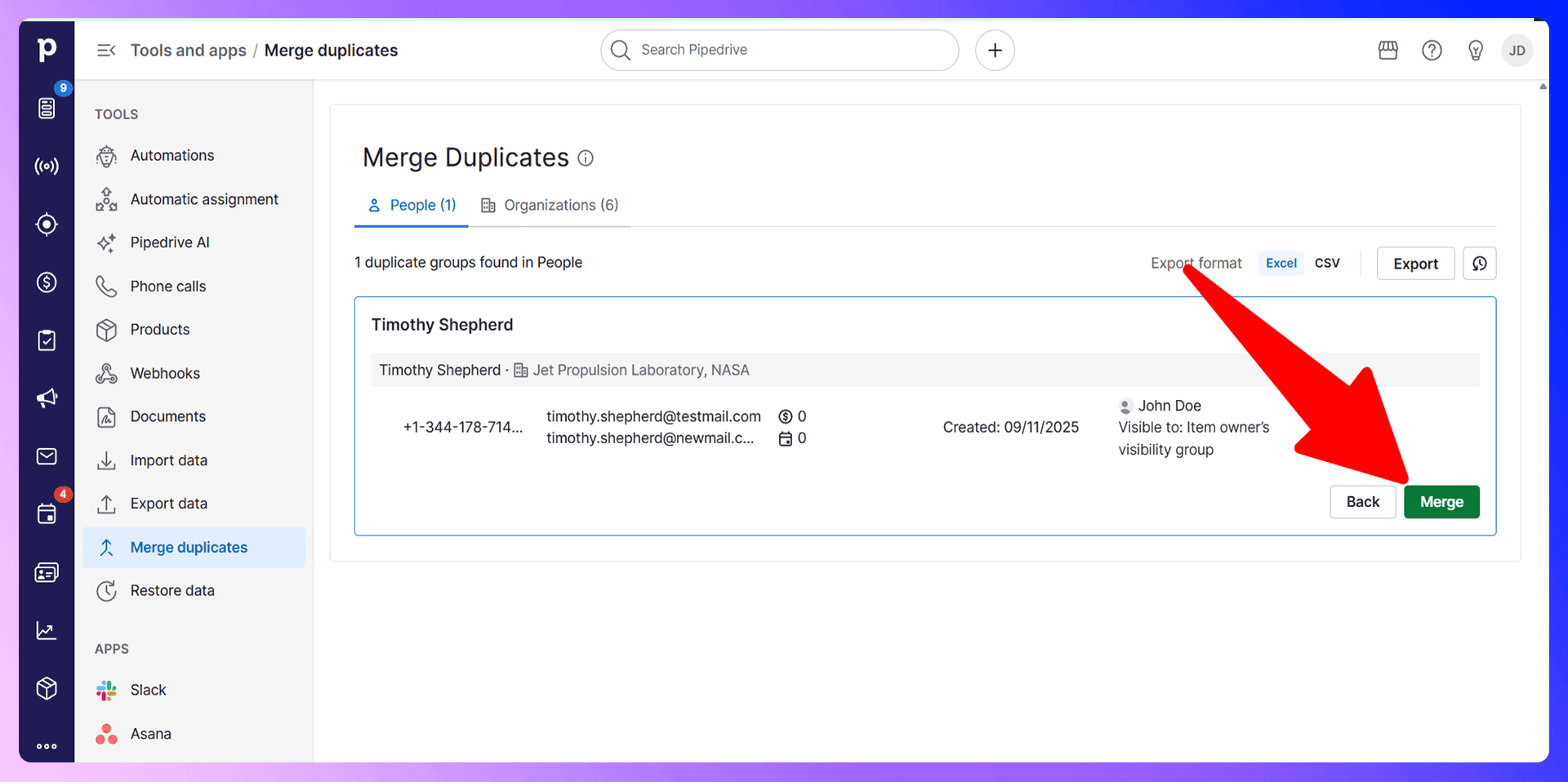Open the Leads radar icon in the dark sidebar

point(47,167)
